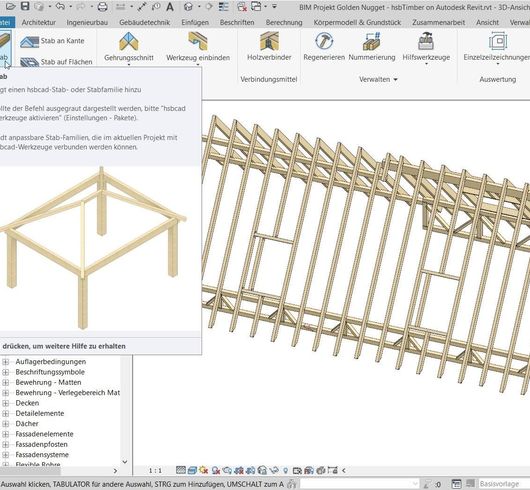Image resolution: width=530 pixels, height=490 pixels.
Task: Toggle crop region visibility
Action: click(x=250, y=470)
